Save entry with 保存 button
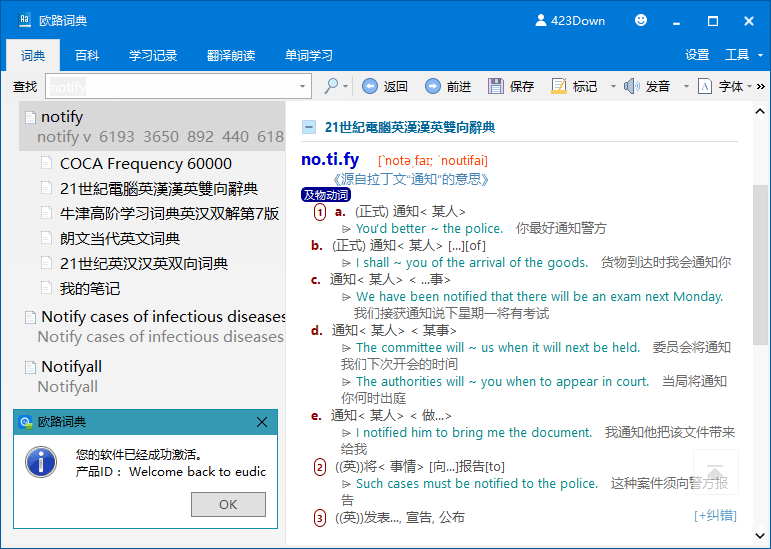771x549 pixels. tap(511, 87)
